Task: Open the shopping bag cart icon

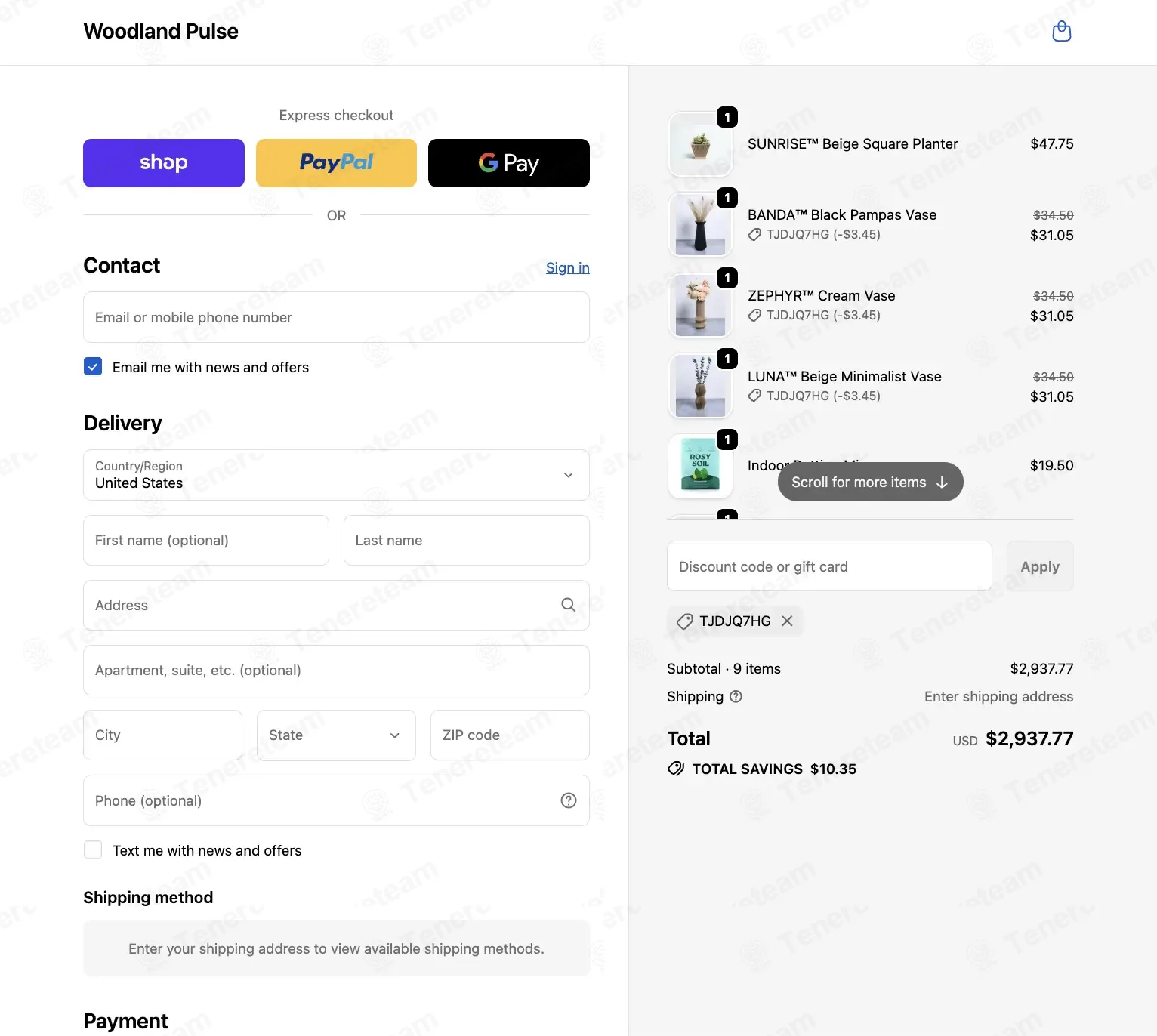Action: [1061, 32]
